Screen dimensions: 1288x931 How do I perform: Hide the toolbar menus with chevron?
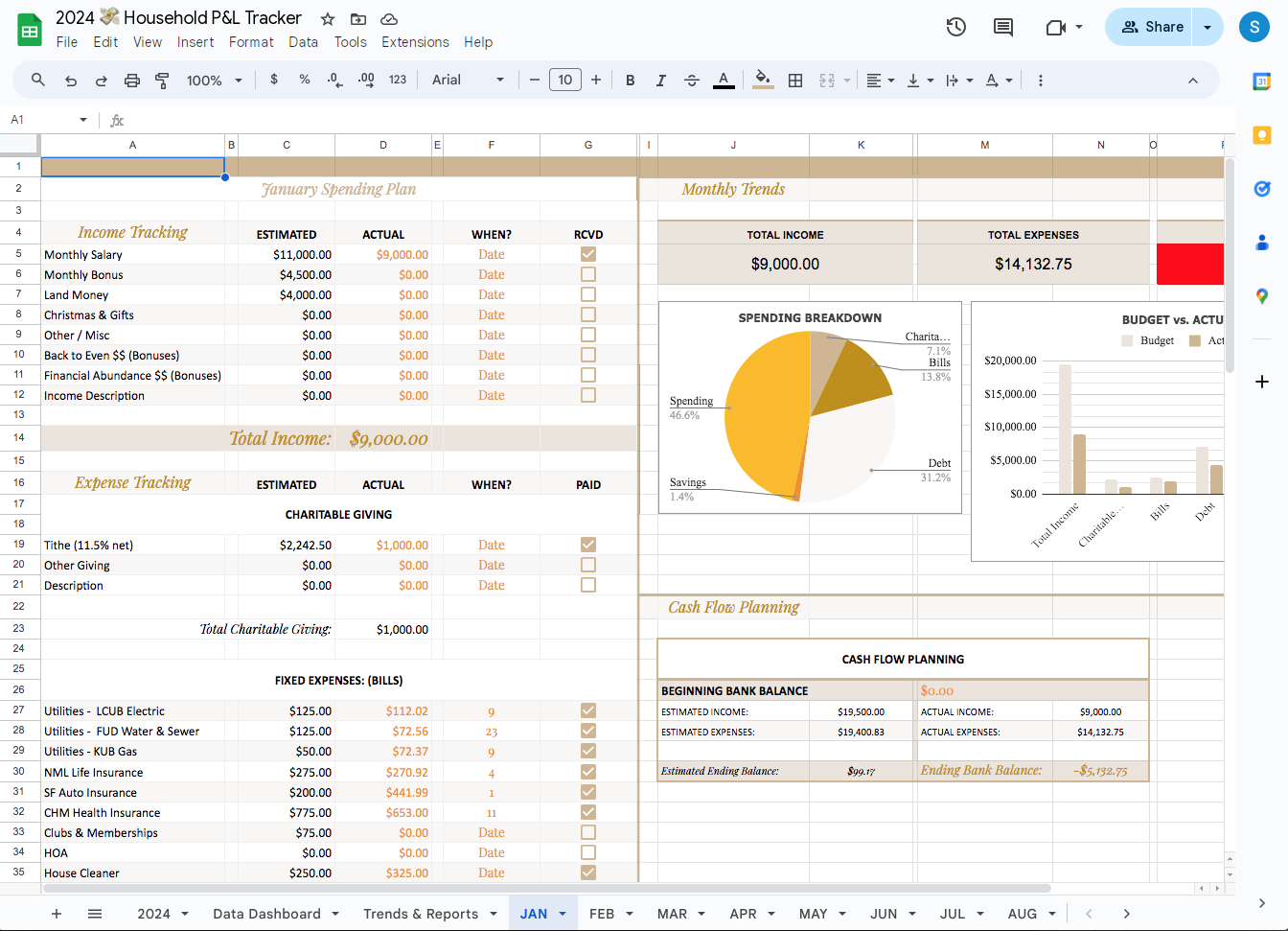pos(1193,81)
